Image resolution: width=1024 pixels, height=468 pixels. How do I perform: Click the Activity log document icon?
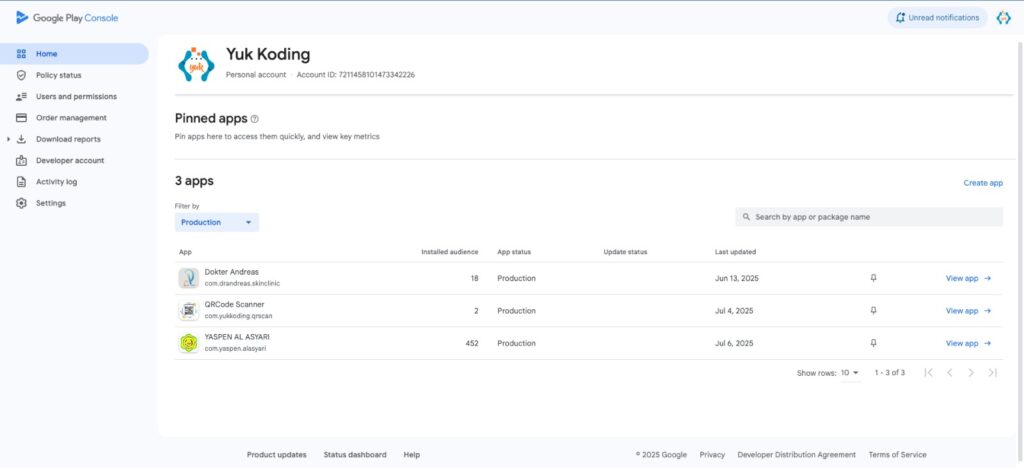(21, 182)
